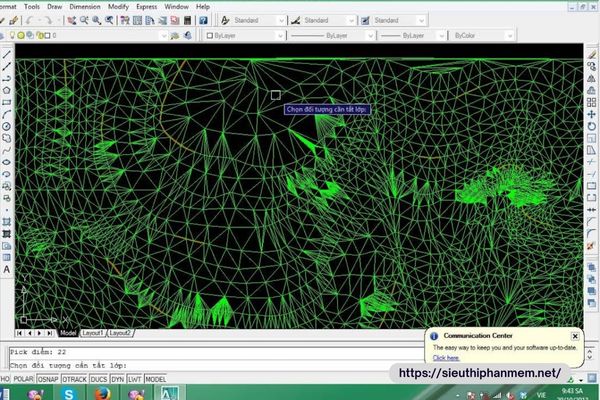Screen dimensions: 600x400
Task: Click the Undo arrow icon
Action: [29, 20]
